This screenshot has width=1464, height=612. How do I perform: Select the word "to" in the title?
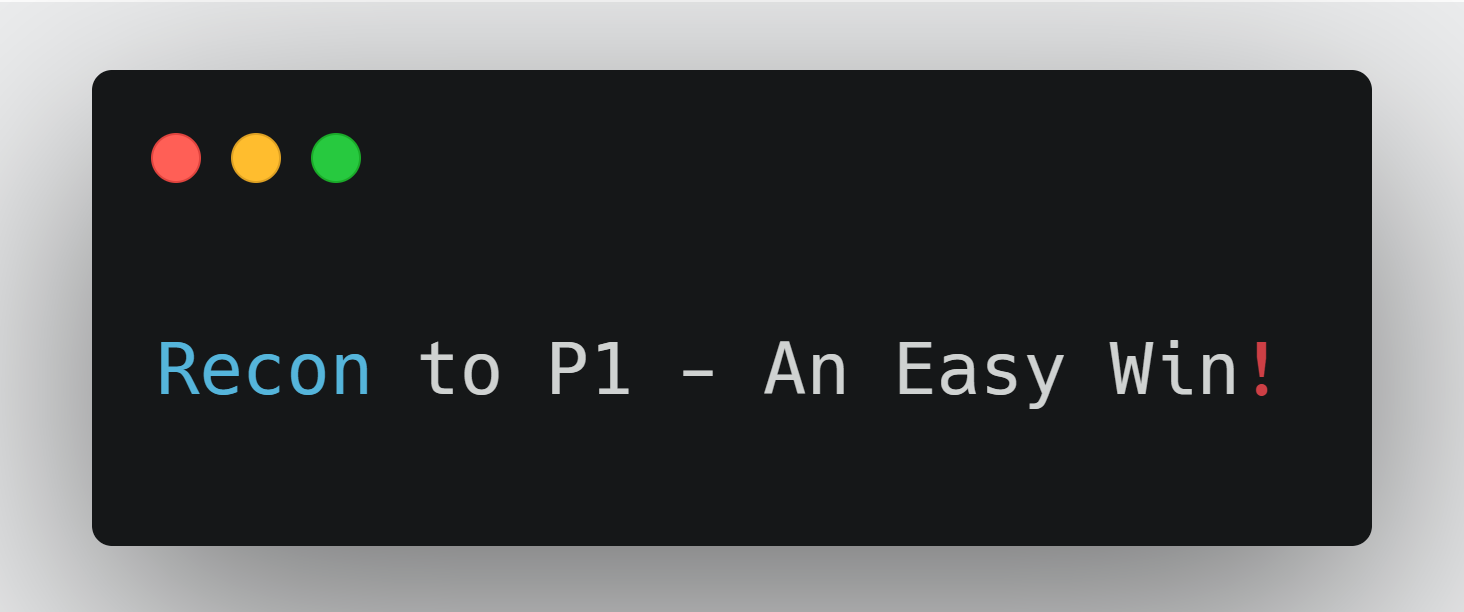tap(458, 371)
